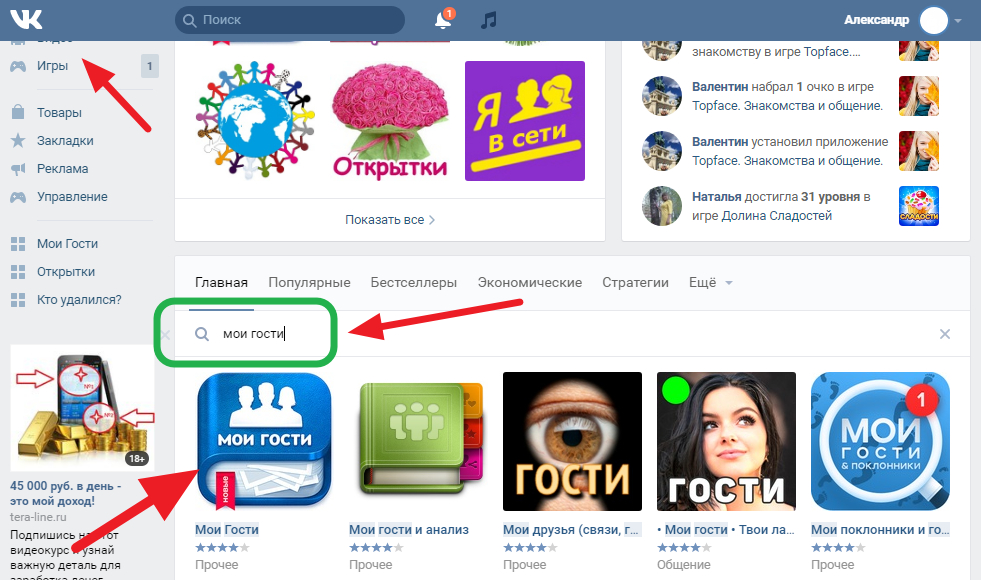Click Показать все link
The image size is (981, 580).
(390, 220)
